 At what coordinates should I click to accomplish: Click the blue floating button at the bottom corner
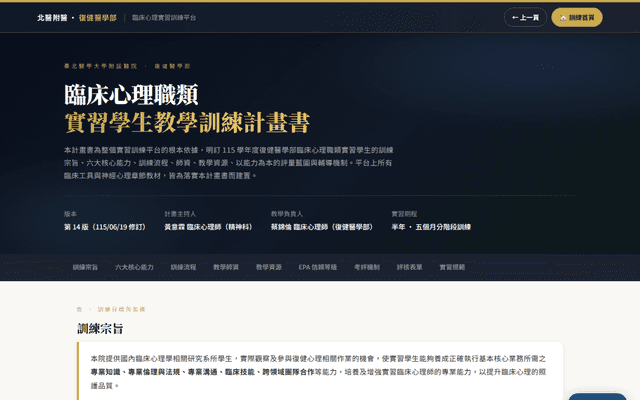(x=597, y=397)
